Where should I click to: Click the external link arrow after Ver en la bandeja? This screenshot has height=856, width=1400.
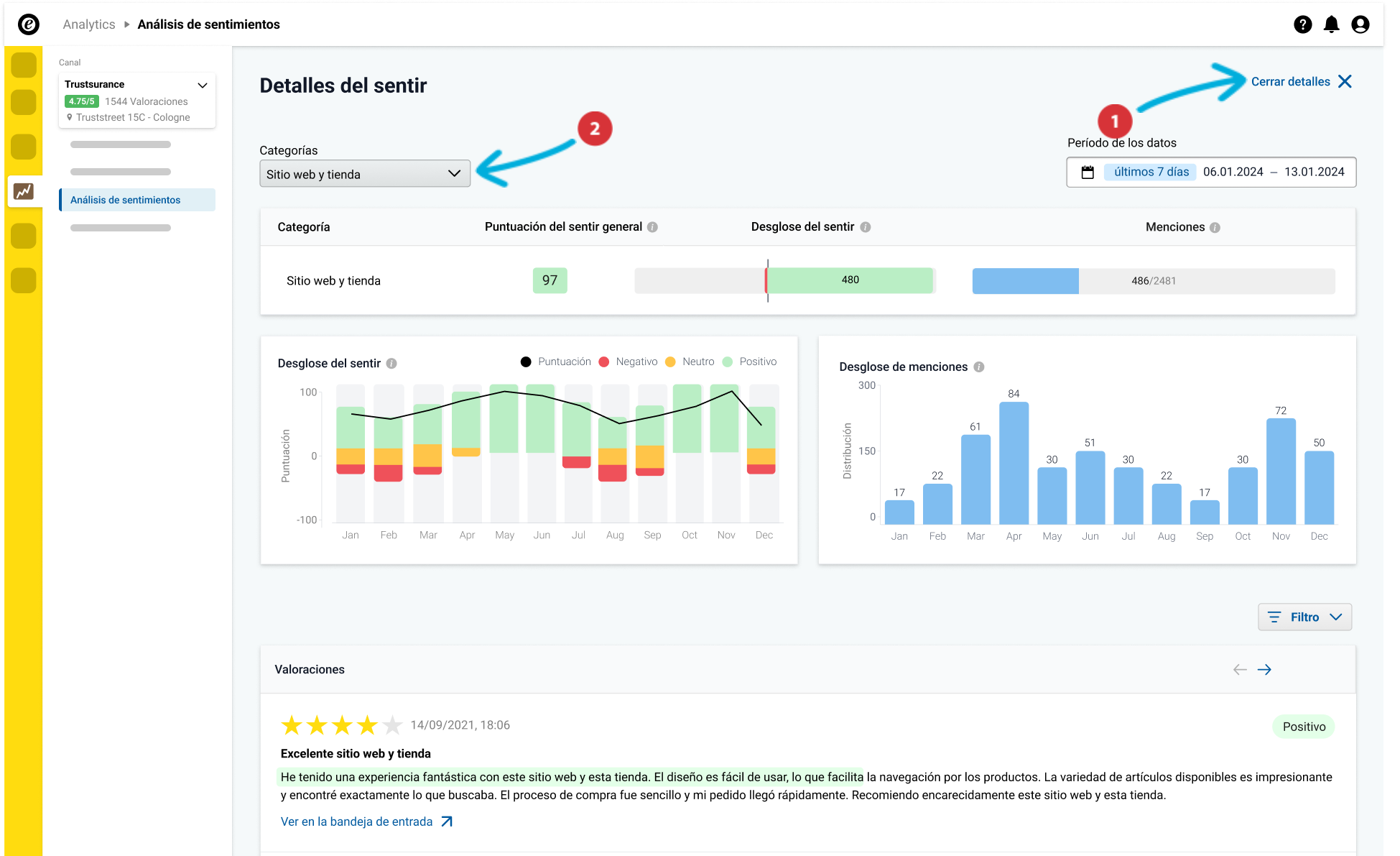click(x=447, y=822)
